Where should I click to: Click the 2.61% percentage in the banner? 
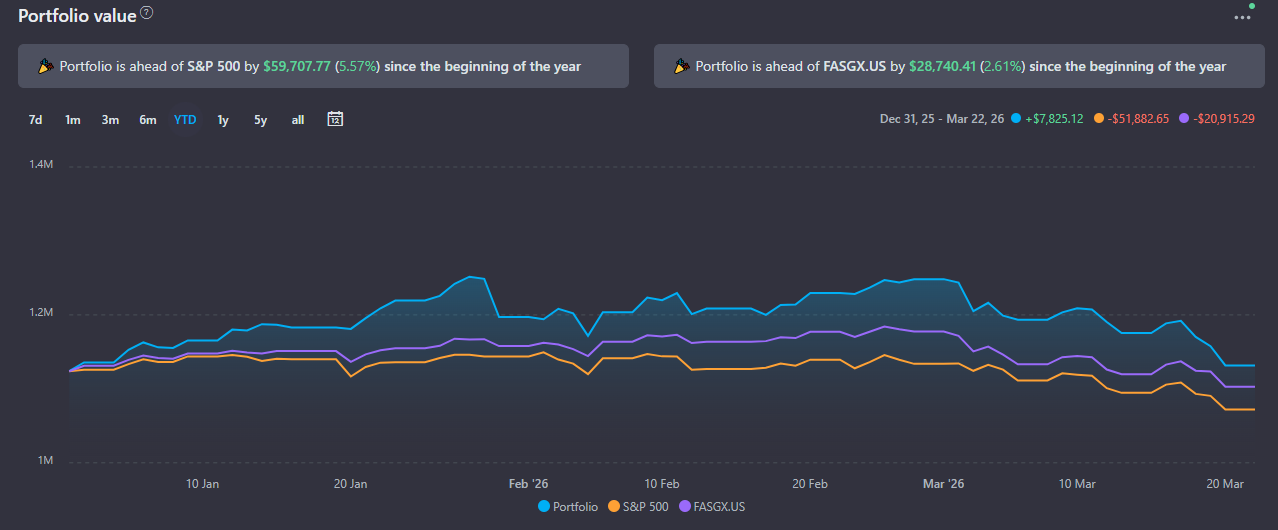[x=1004, y=66]
